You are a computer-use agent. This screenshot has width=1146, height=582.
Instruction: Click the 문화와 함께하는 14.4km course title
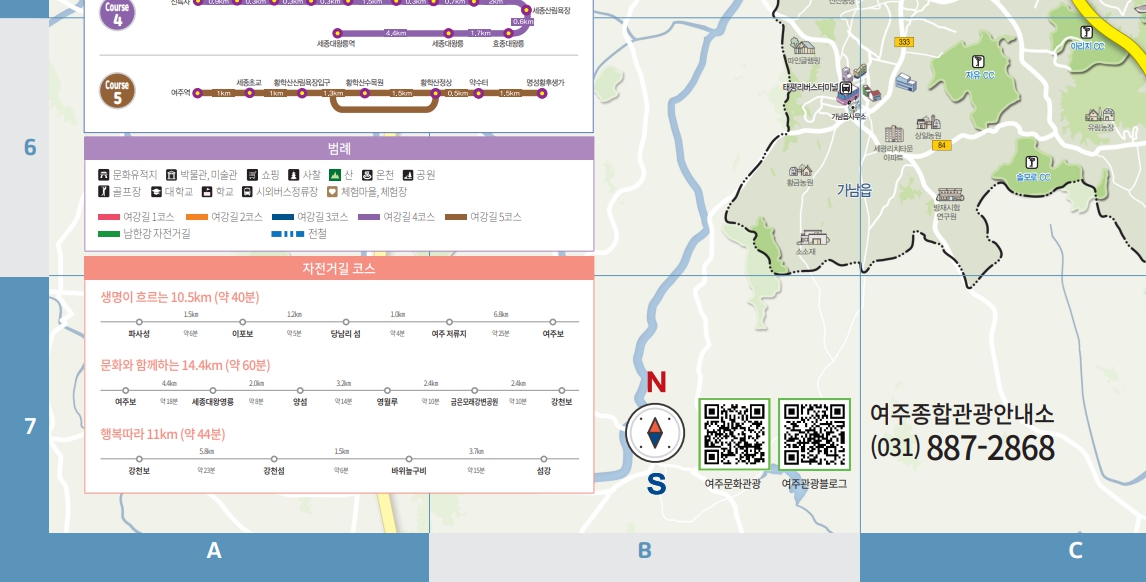click(185, 365)
